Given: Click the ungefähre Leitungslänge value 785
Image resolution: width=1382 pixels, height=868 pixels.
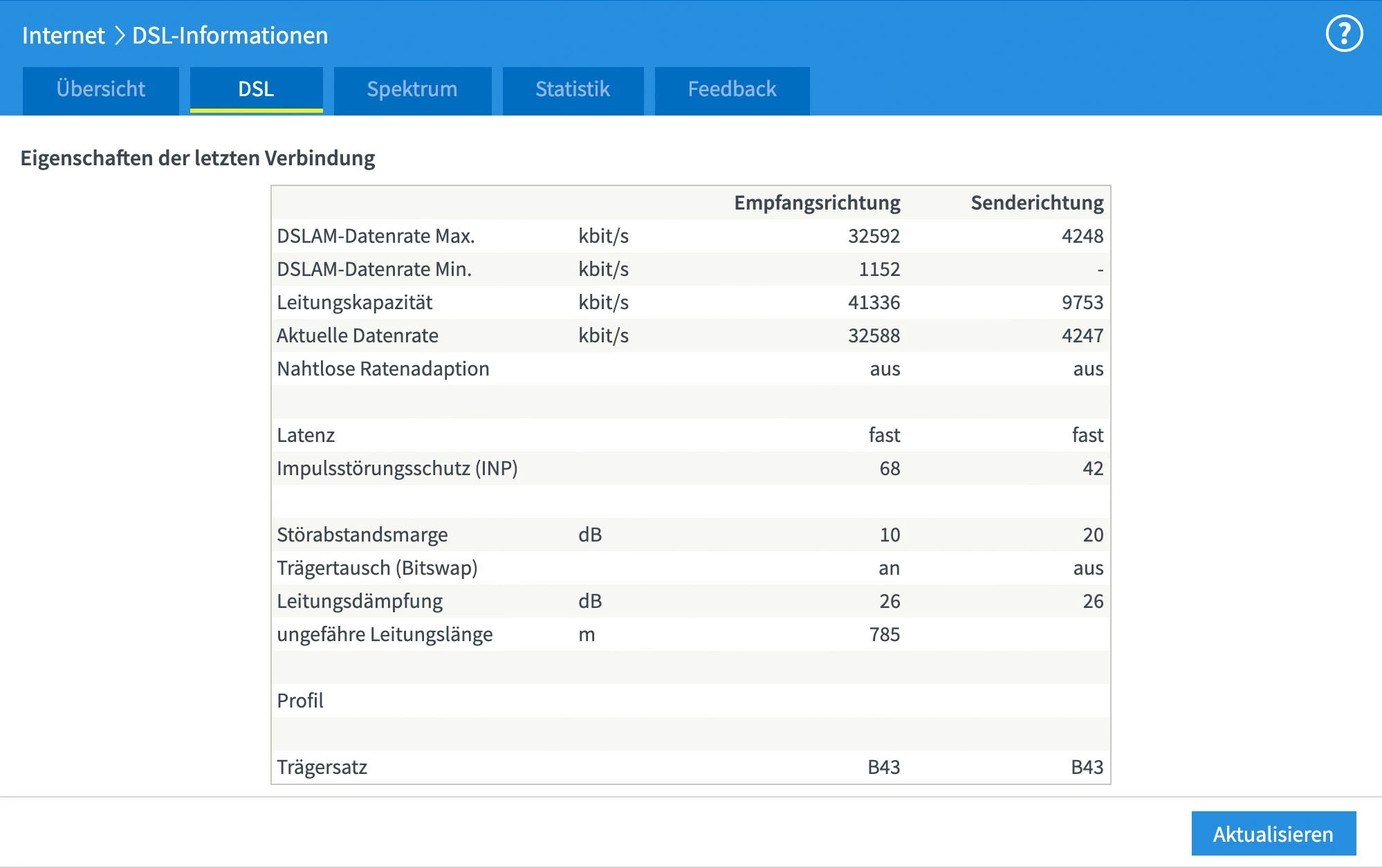Looking at the screenshot, I should pyautogui.click(x=884, y=634).
